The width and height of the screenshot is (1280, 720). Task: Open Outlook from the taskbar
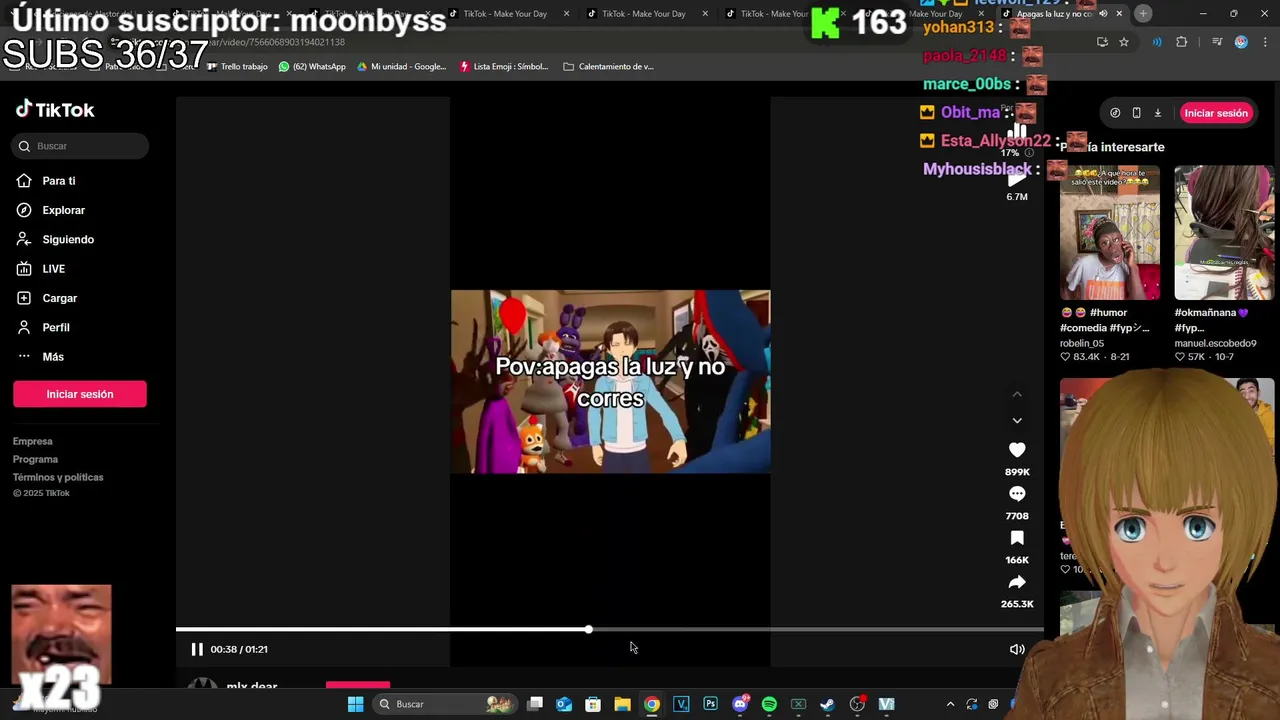564,704
